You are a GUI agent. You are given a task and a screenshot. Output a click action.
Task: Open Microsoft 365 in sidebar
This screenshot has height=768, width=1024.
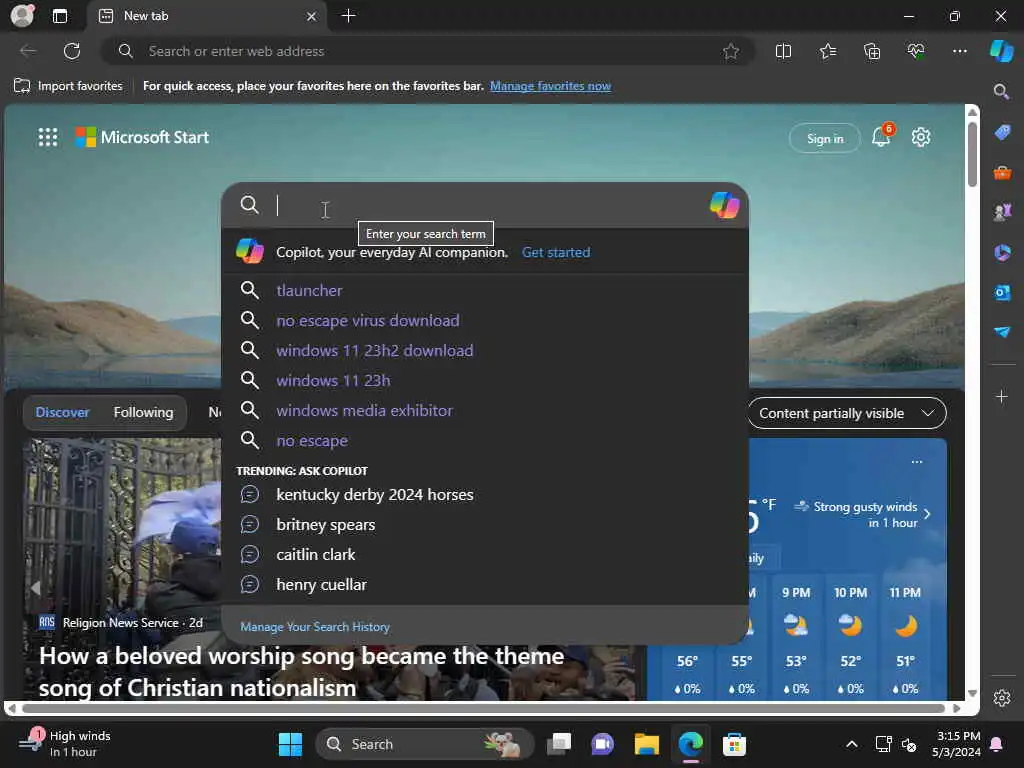click(x=1002, y=252)
